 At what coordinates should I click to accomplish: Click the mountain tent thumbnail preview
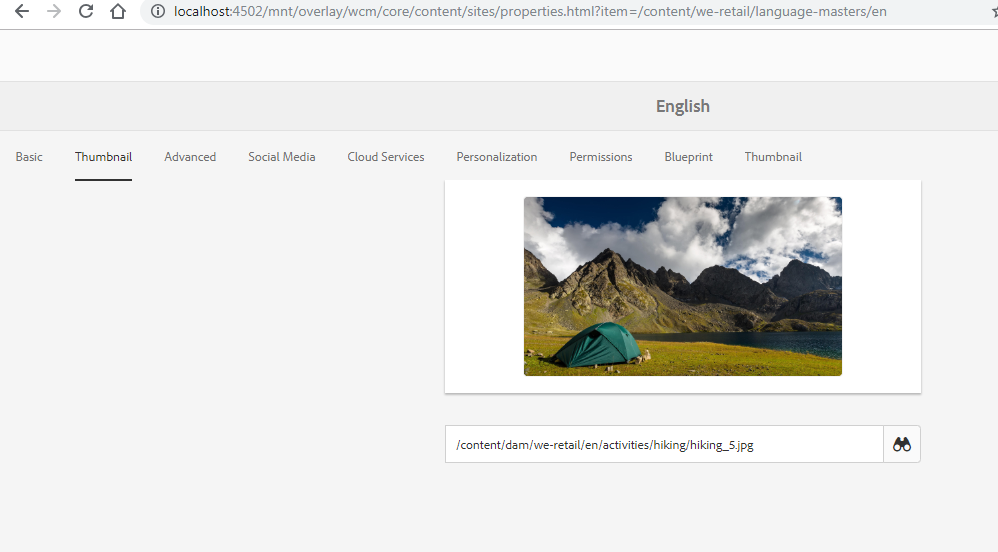pos(683,287)
